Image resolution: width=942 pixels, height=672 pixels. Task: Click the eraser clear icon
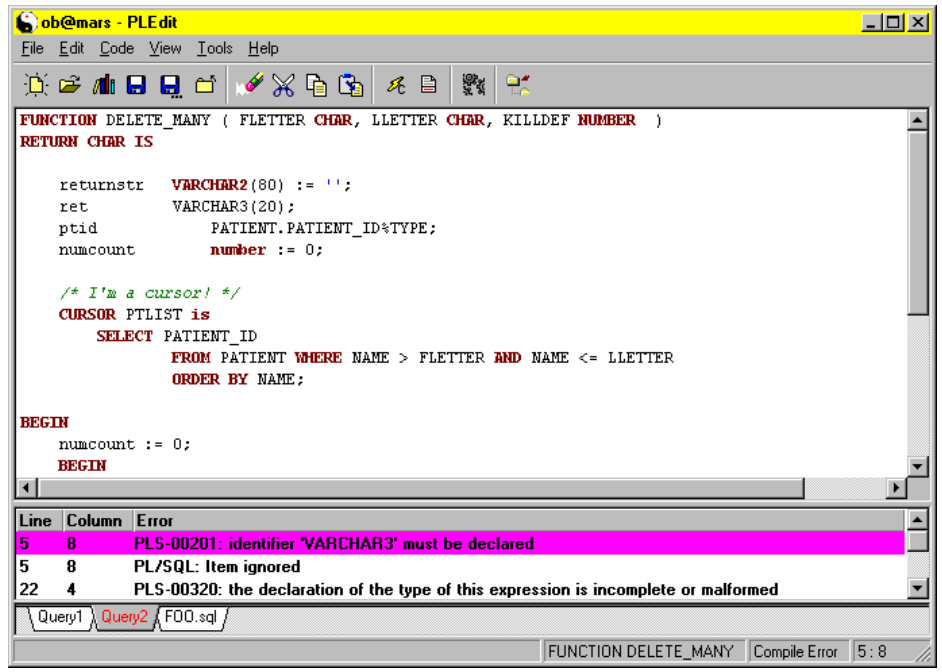tap(249, 86)
